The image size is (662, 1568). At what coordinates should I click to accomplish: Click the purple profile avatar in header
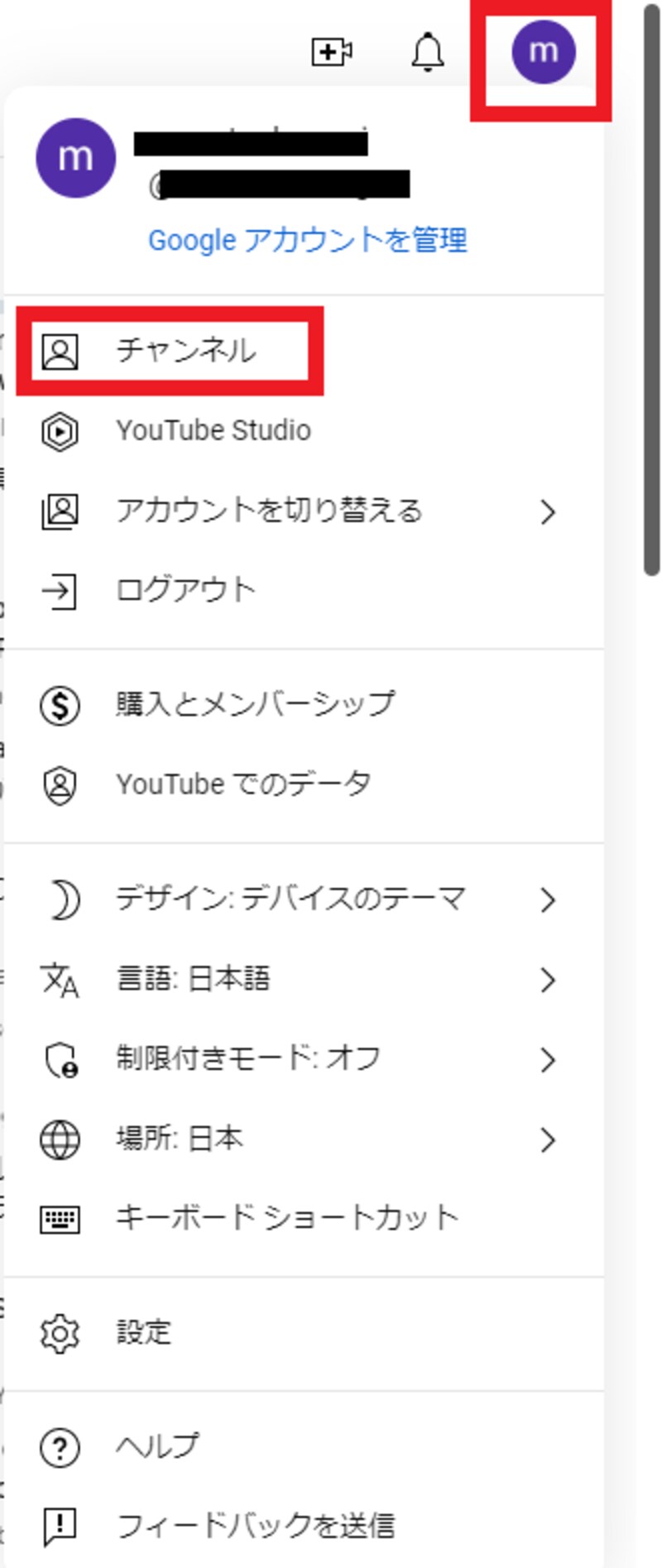point(544,52)
